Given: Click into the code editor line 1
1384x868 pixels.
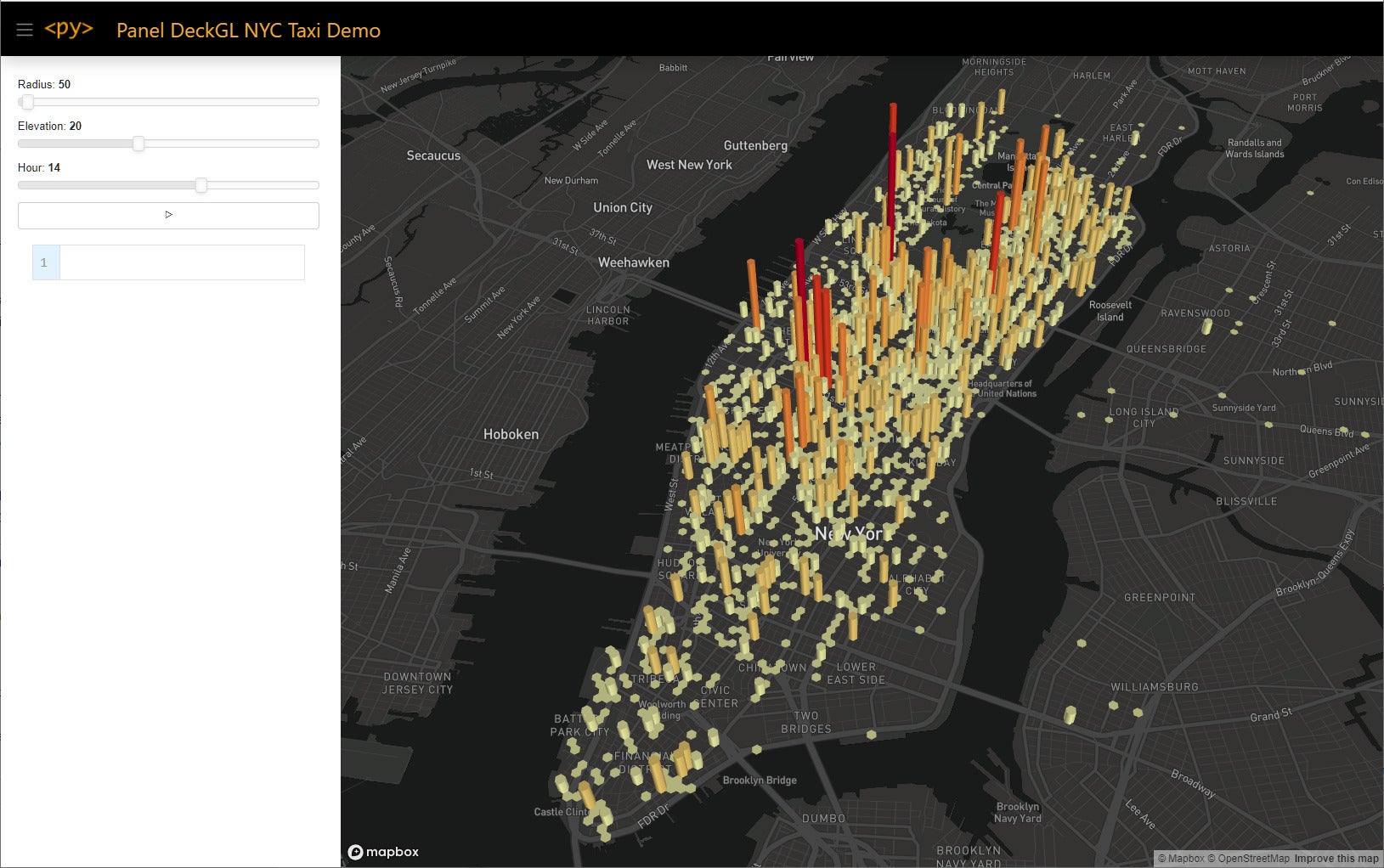Looking at the screenshot, I should pyautogui.click(x=182, y=262).
